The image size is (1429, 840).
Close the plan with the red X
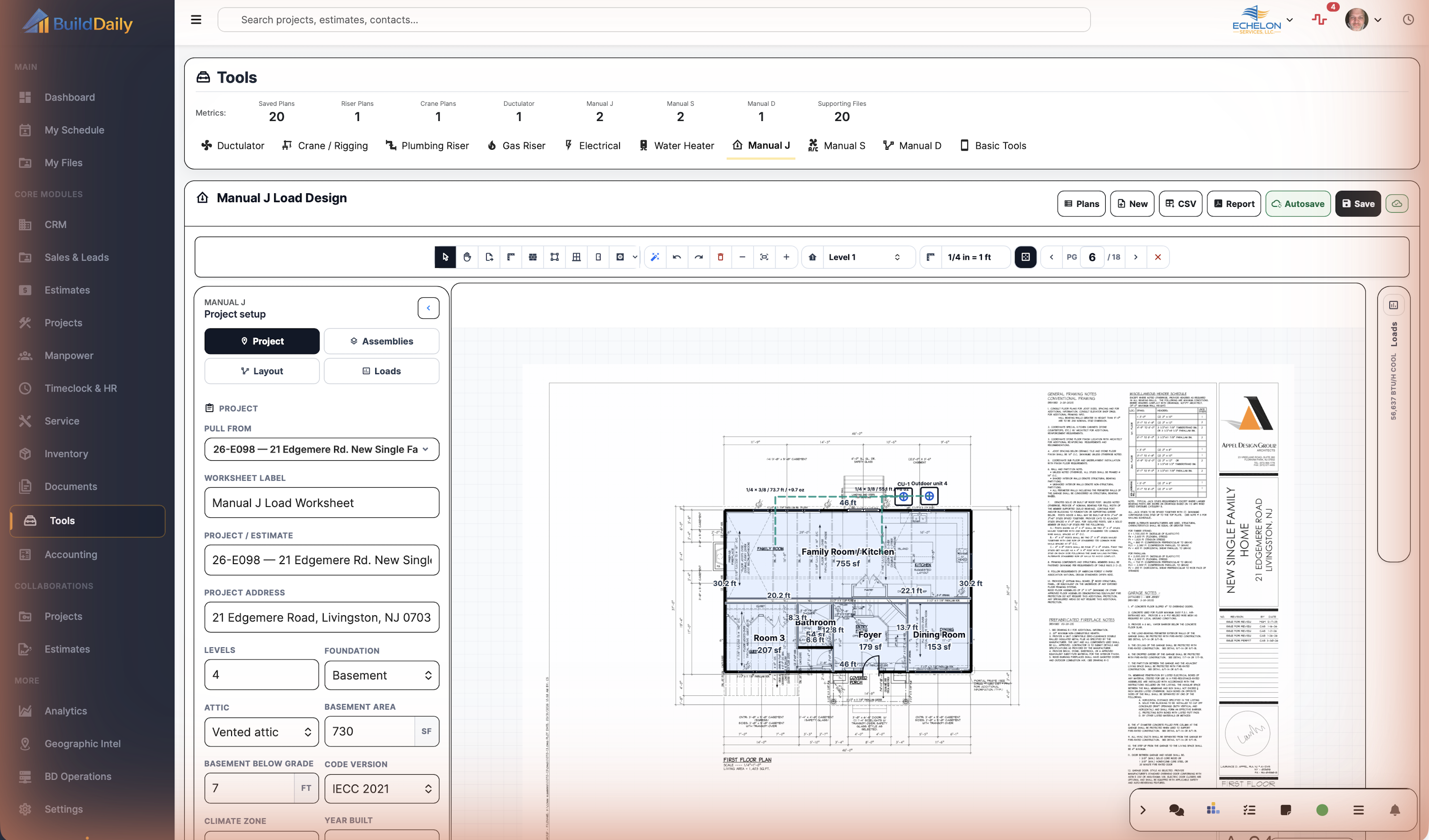tap(1157, 257)
